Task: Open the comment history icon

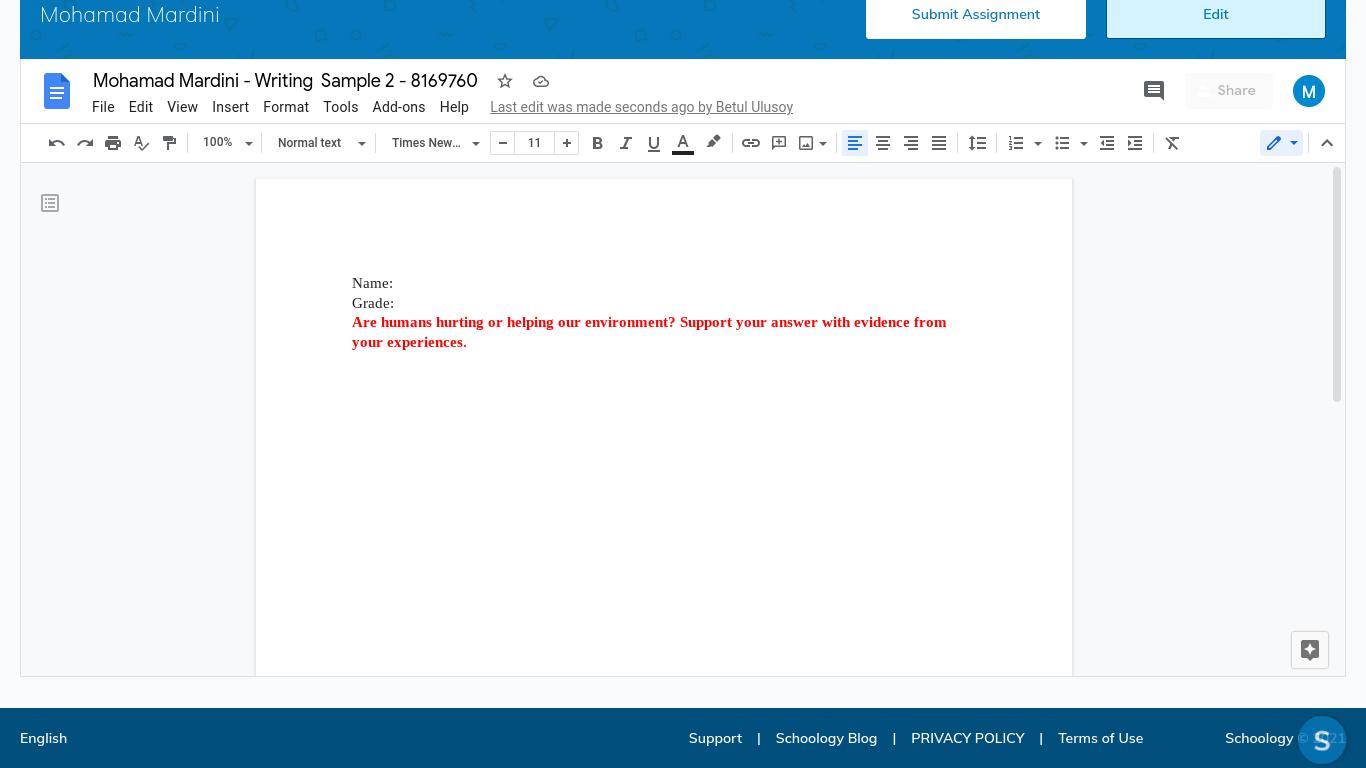Action: click(x=1153, y=91)
